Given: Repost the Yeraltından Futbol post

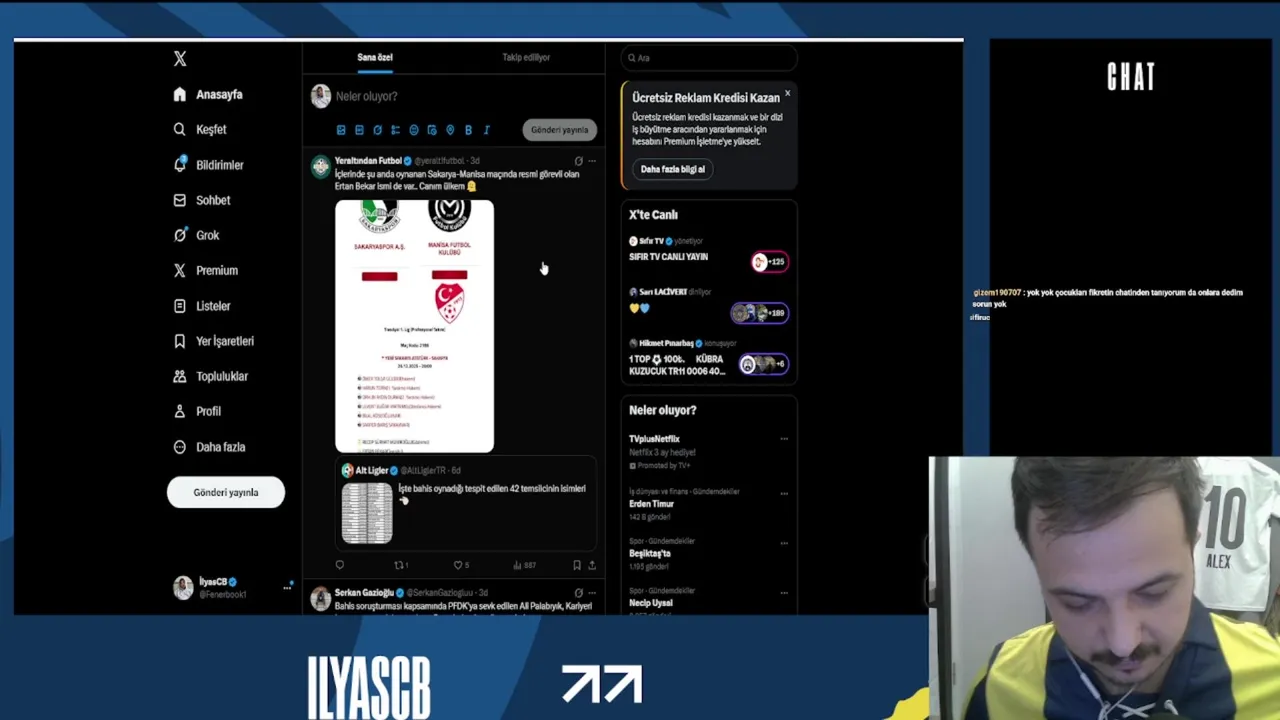Looking at the screenshot, I should coord(401,565).
